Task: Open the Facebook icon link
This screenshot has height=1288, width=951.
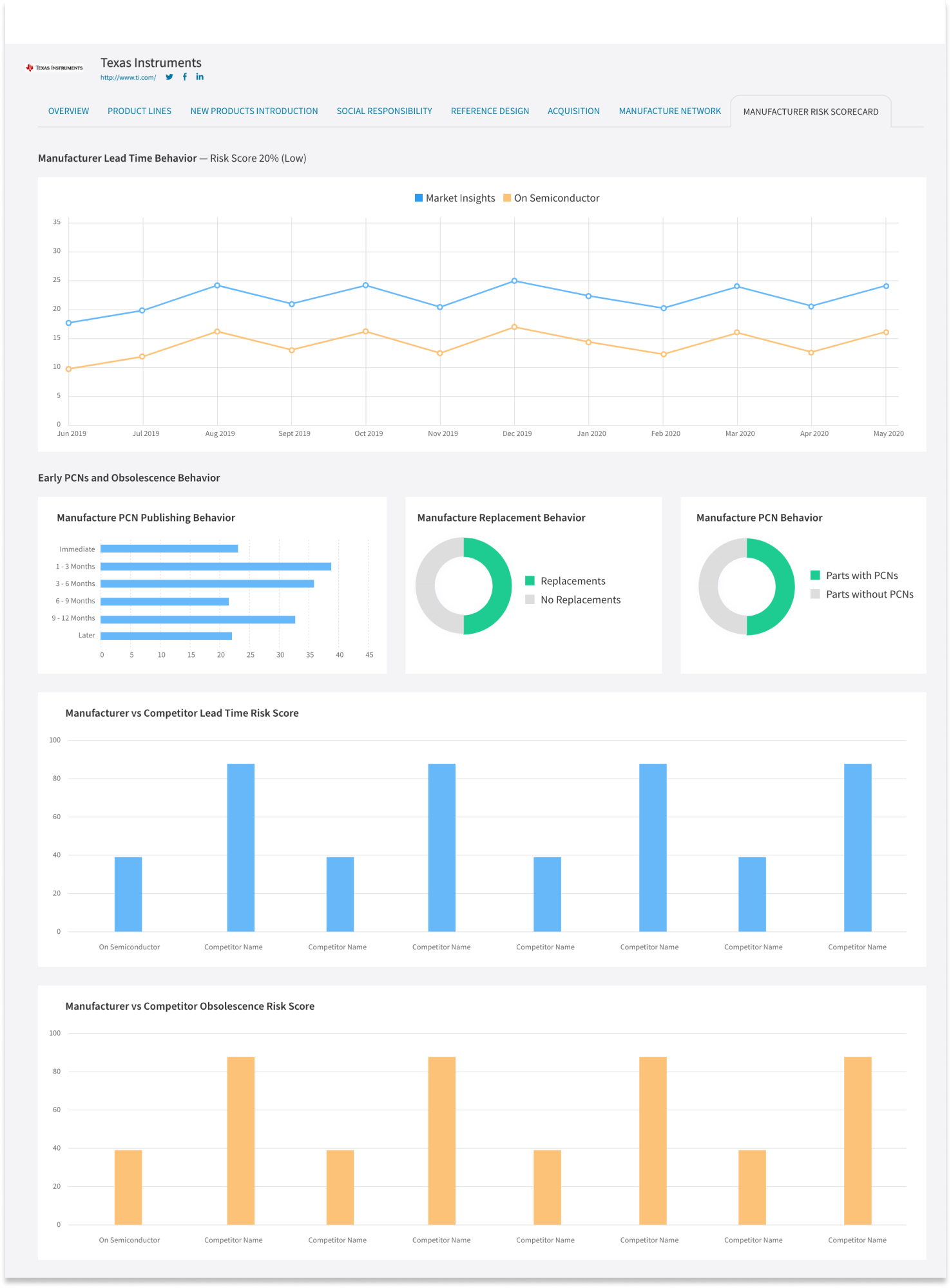Action: [x=185, y=77]
